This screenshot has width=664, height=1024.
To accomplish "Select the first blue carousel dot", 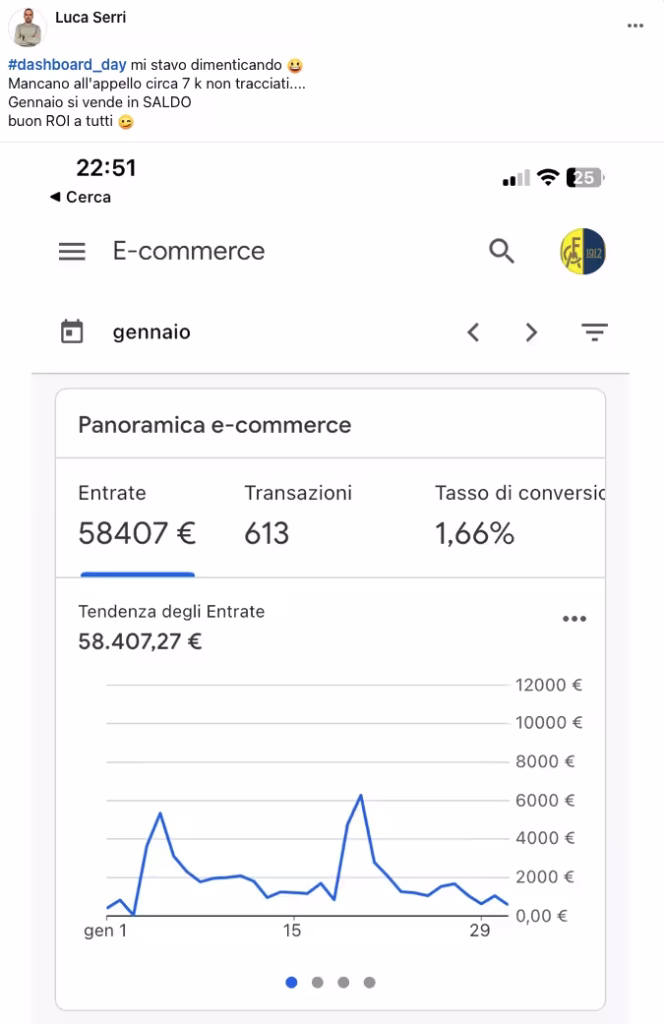I will click(x=292, y=982).
